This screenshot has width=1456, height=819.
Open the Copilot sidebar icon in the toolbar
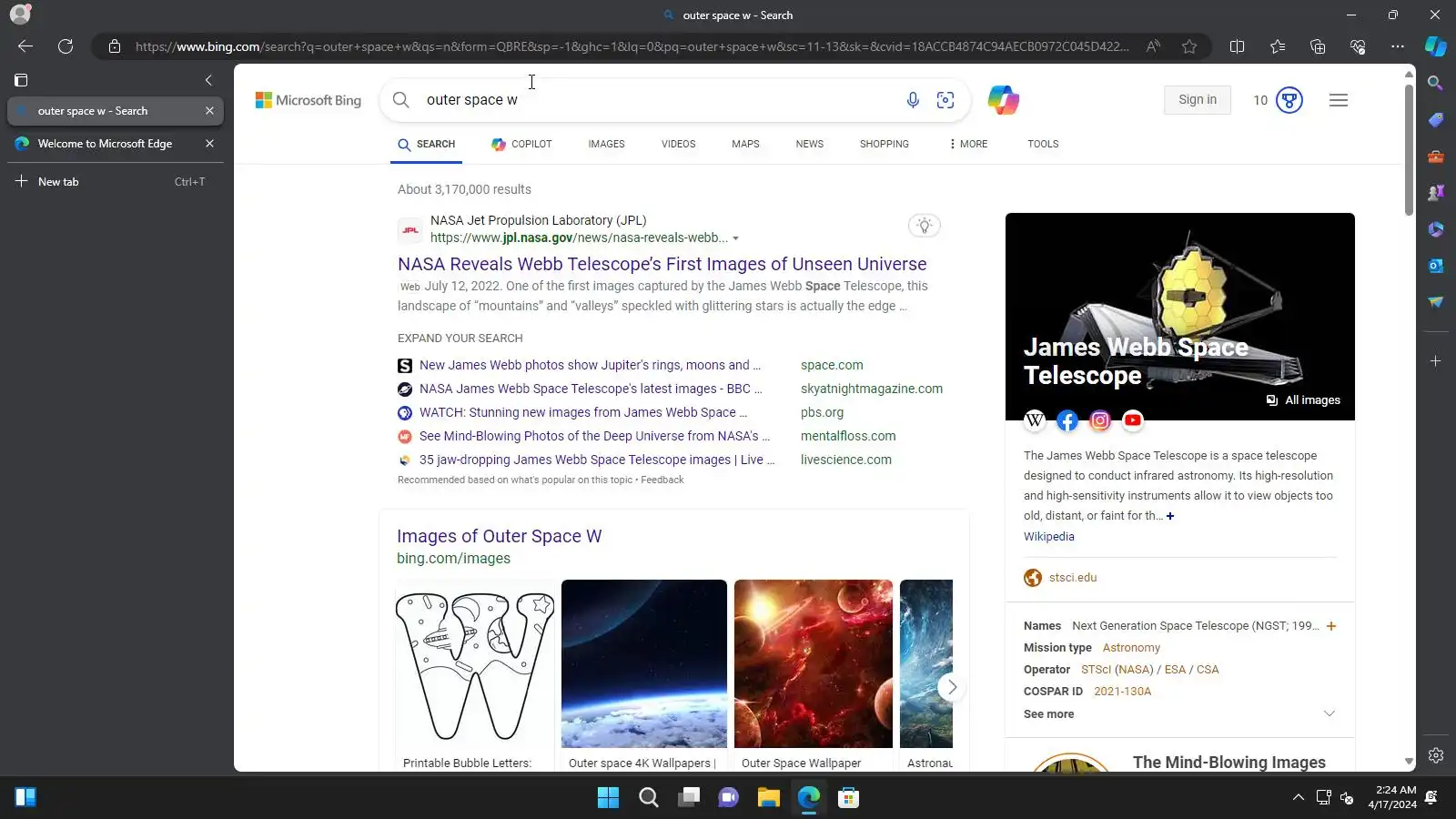[x=1436, y=46]
